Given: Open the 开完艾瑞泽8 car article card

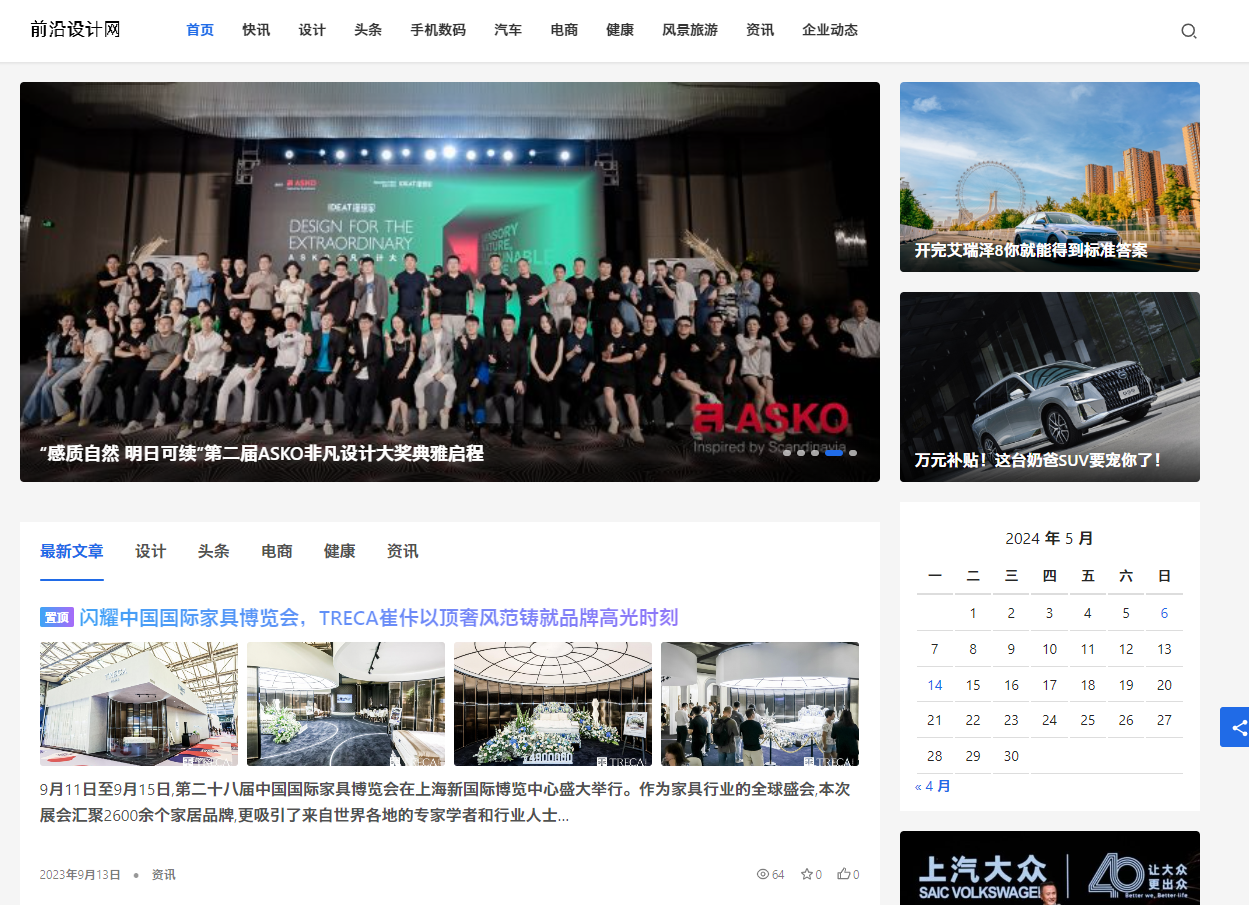Looking at the screenshot, I should [x=1050, y=177].
